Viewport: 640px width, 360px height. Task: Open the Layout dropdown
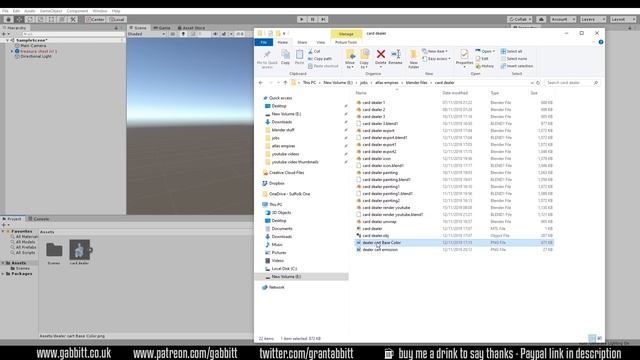tap(622, 19)
